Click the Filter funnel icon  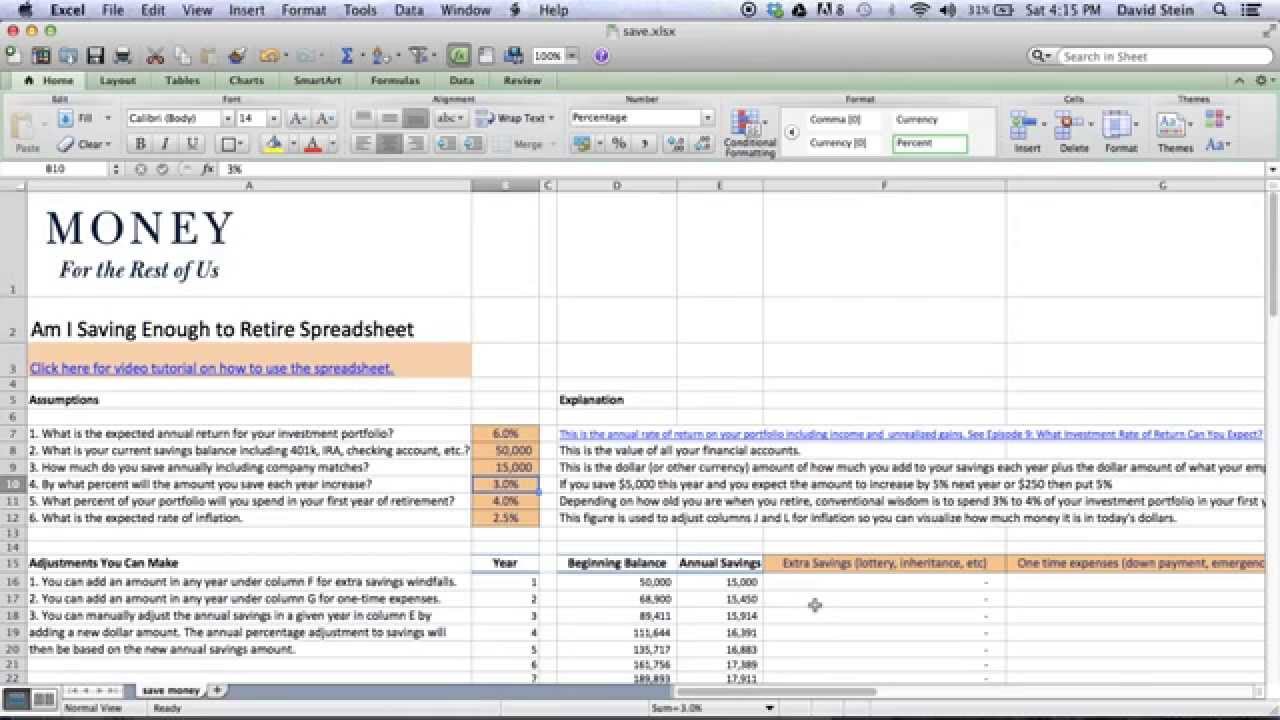point(419,56)
